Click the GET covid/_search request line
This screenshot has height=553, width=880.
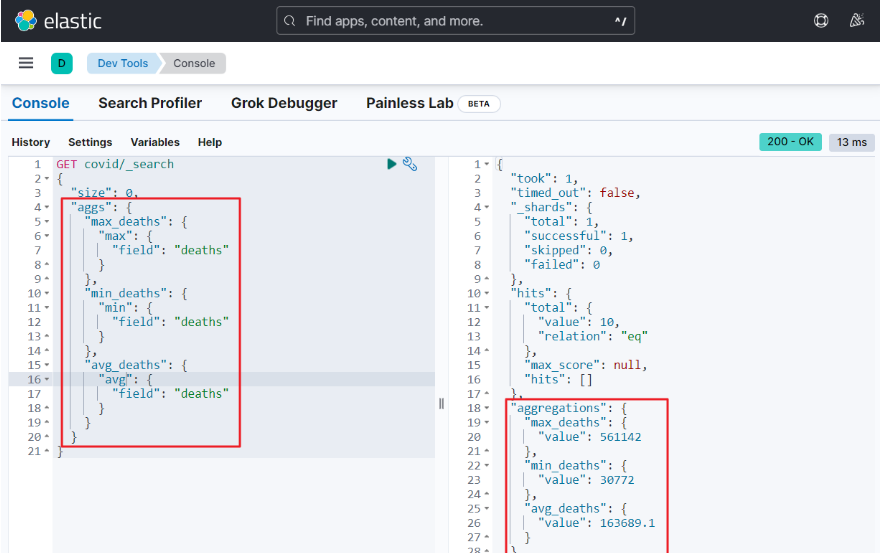(115, 164)
